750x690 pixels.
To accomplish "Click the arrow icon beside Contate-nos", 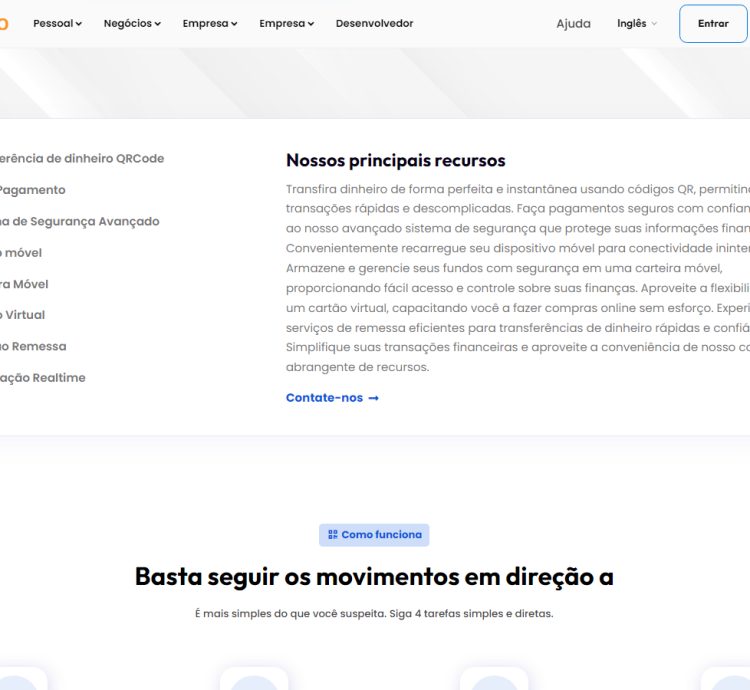I will coord(374,398).
